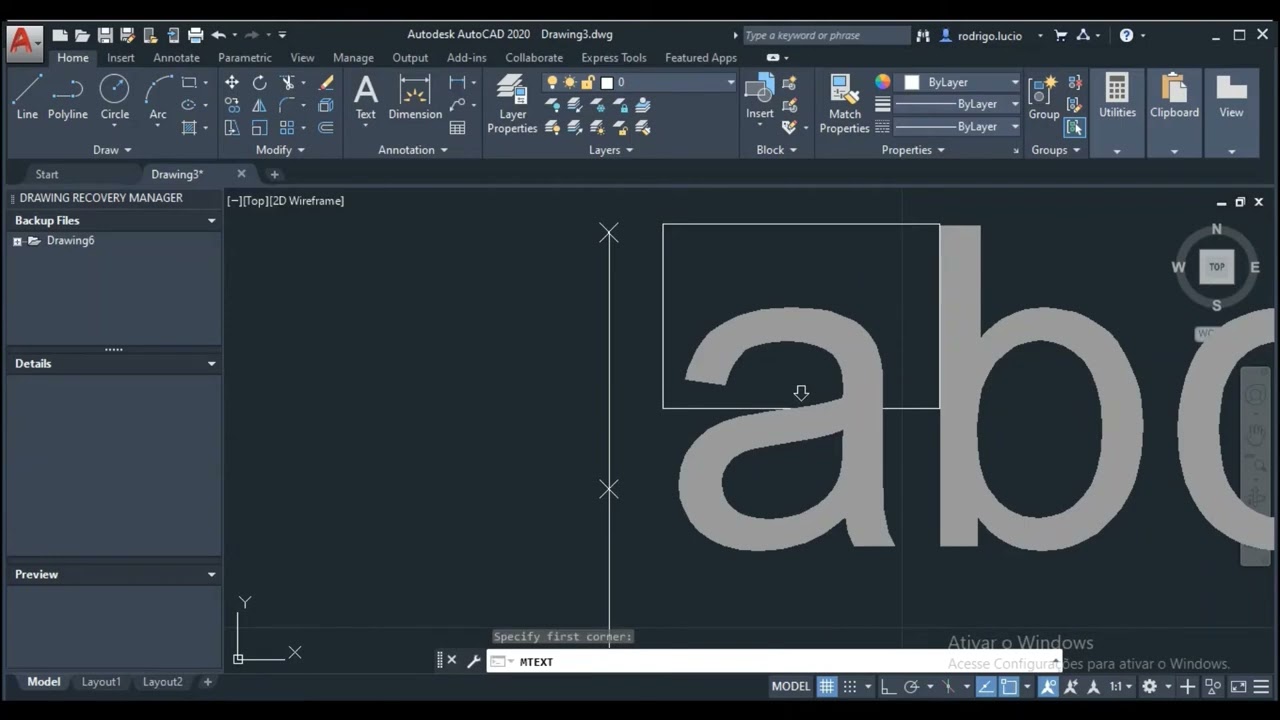Click the [2D Wireframe] visual style control
The height and width of the screenshot is (720, 1280).
[307, 201]
